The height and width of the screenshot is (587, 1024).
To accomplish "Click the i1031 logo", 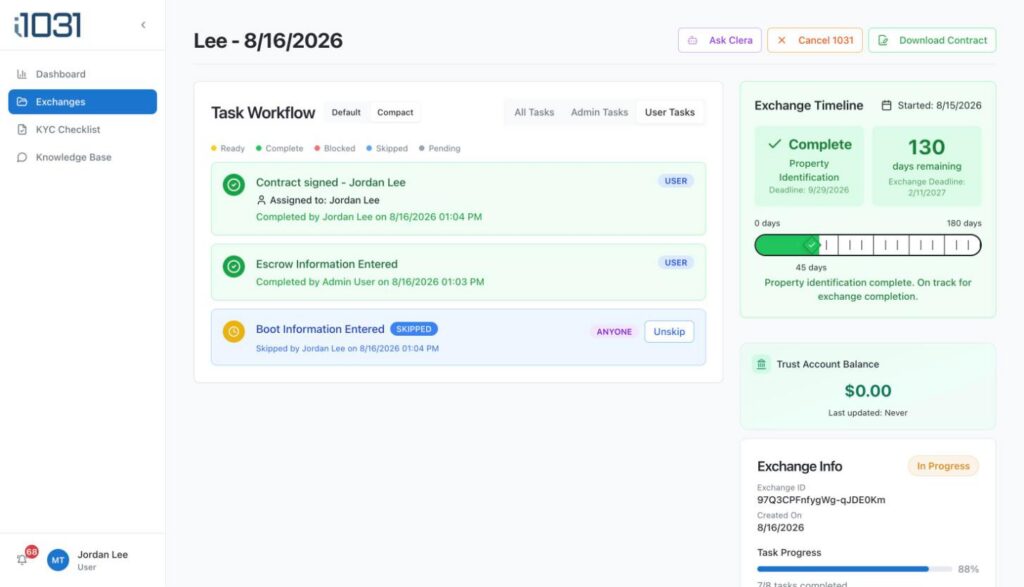I will point(48,25).
